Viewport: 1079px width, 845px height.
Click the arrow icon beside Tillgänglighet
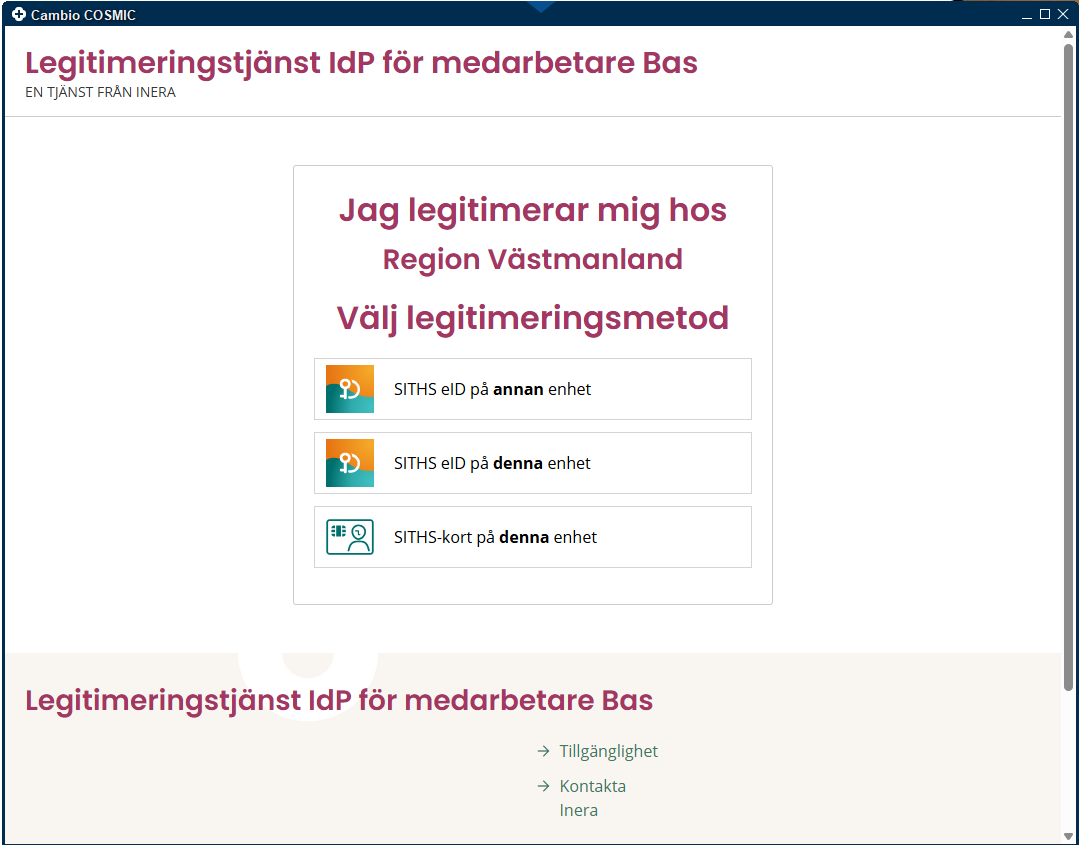(x=543, y=750)
